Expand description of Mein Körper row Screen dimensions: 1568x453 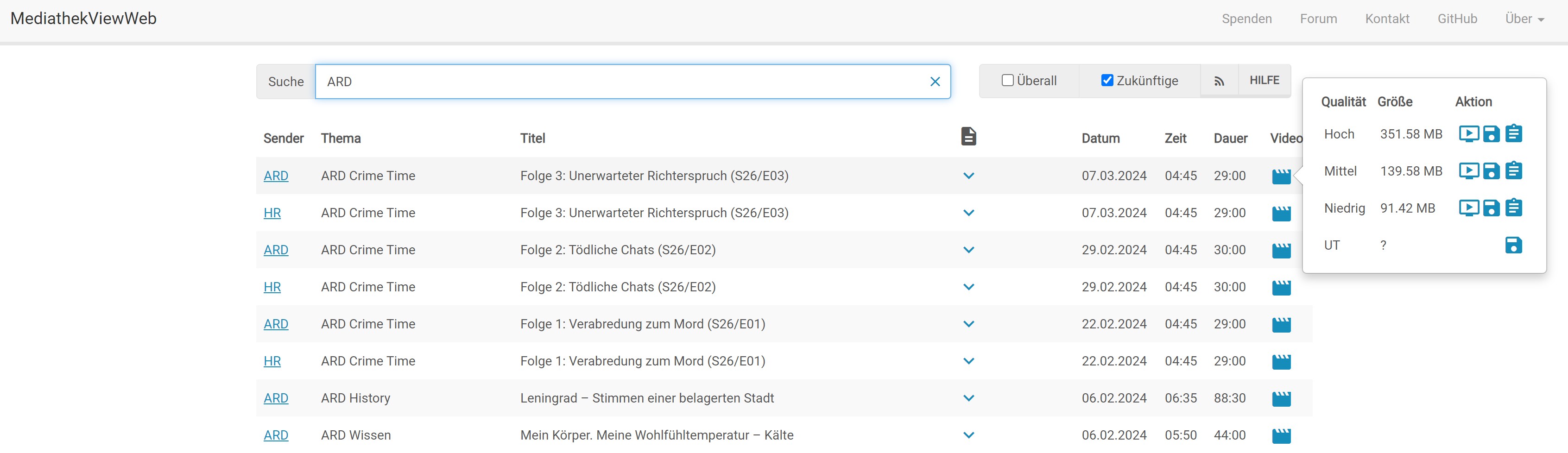click(x=968, y=436)
